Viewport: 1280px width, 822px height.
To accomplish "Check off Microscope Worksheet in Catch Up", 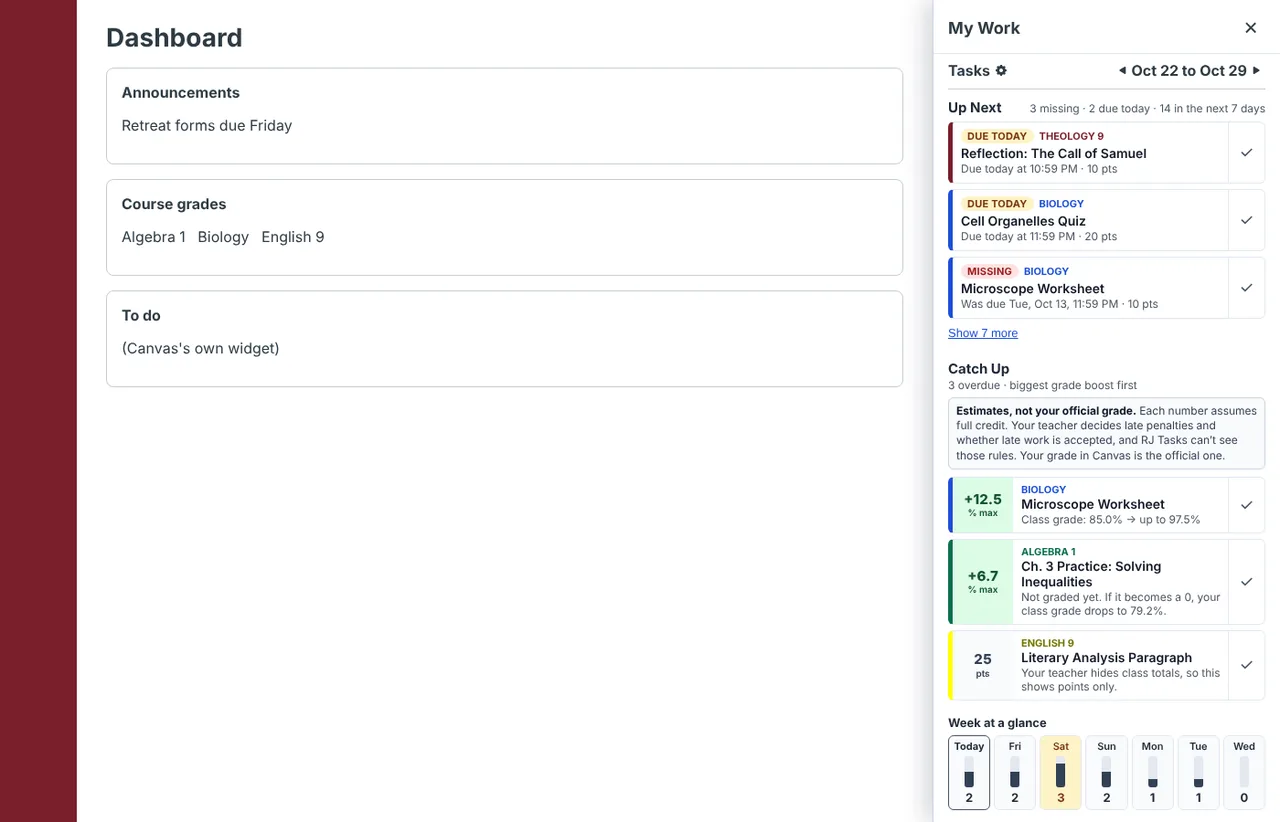I will click(x=1246, y=505).
